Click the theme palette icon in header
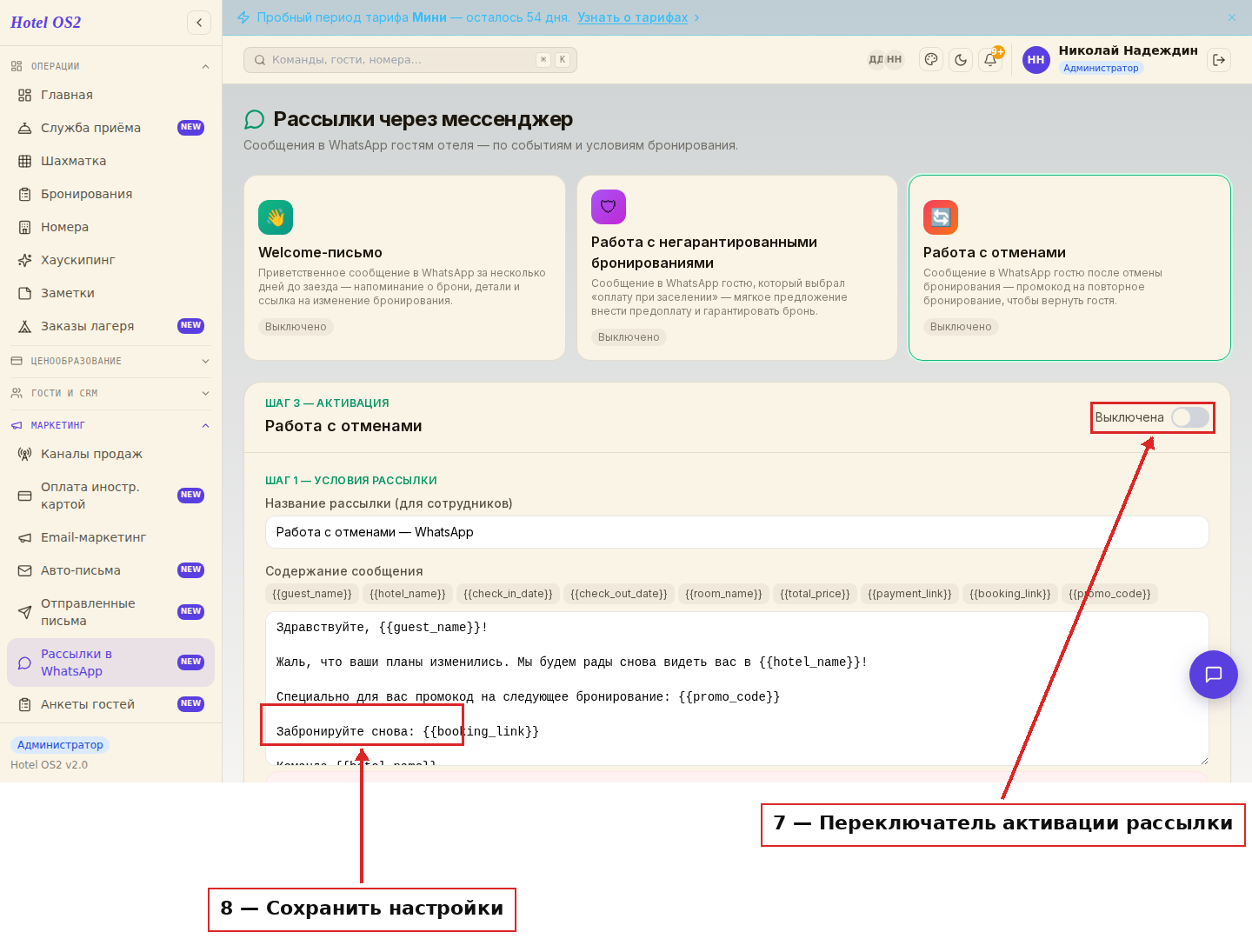1252x952 pixels. [931, 60]
